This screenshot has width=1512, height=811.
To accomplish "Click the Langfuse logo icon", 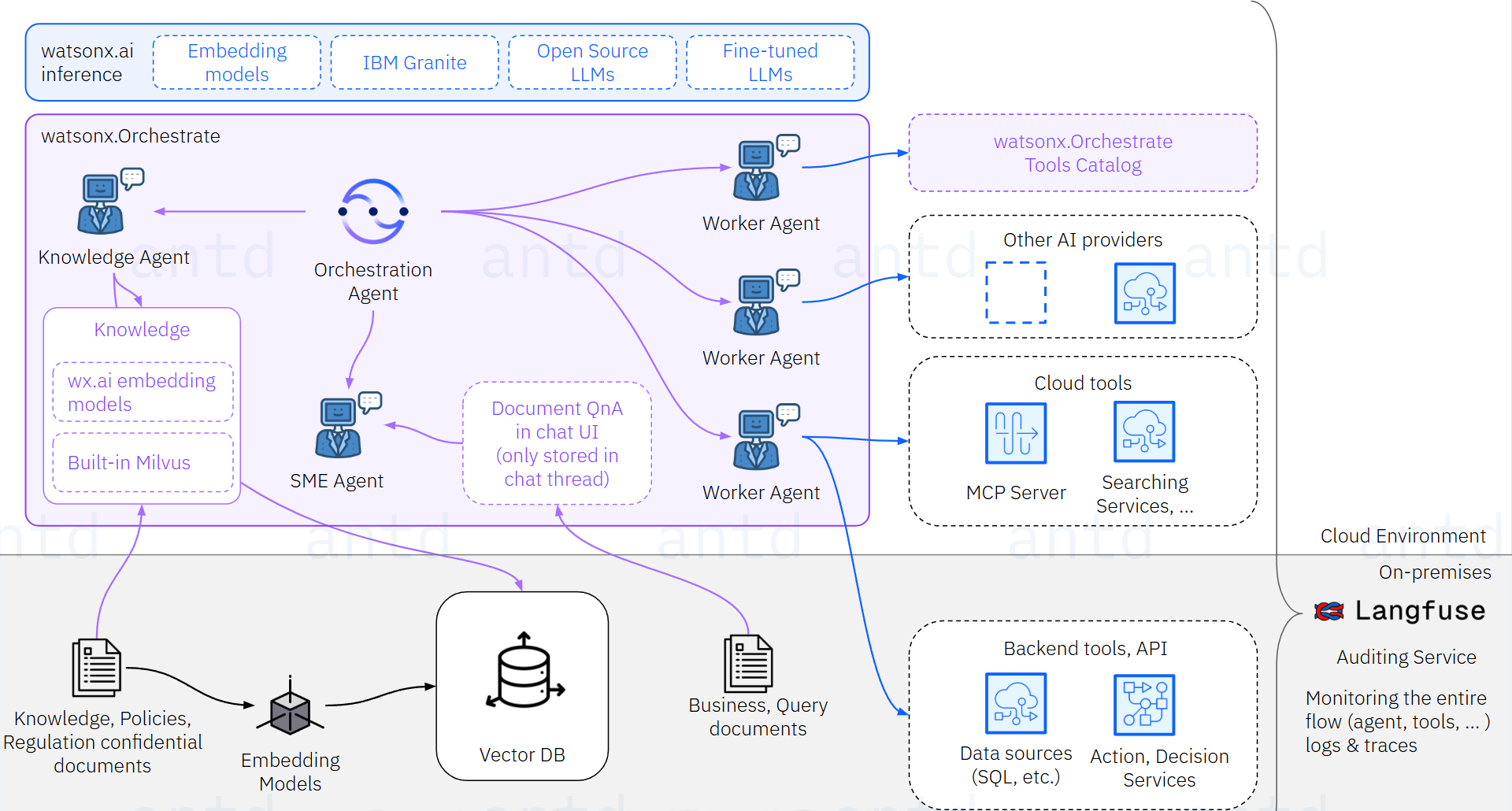I will [x=1328, y=610].
